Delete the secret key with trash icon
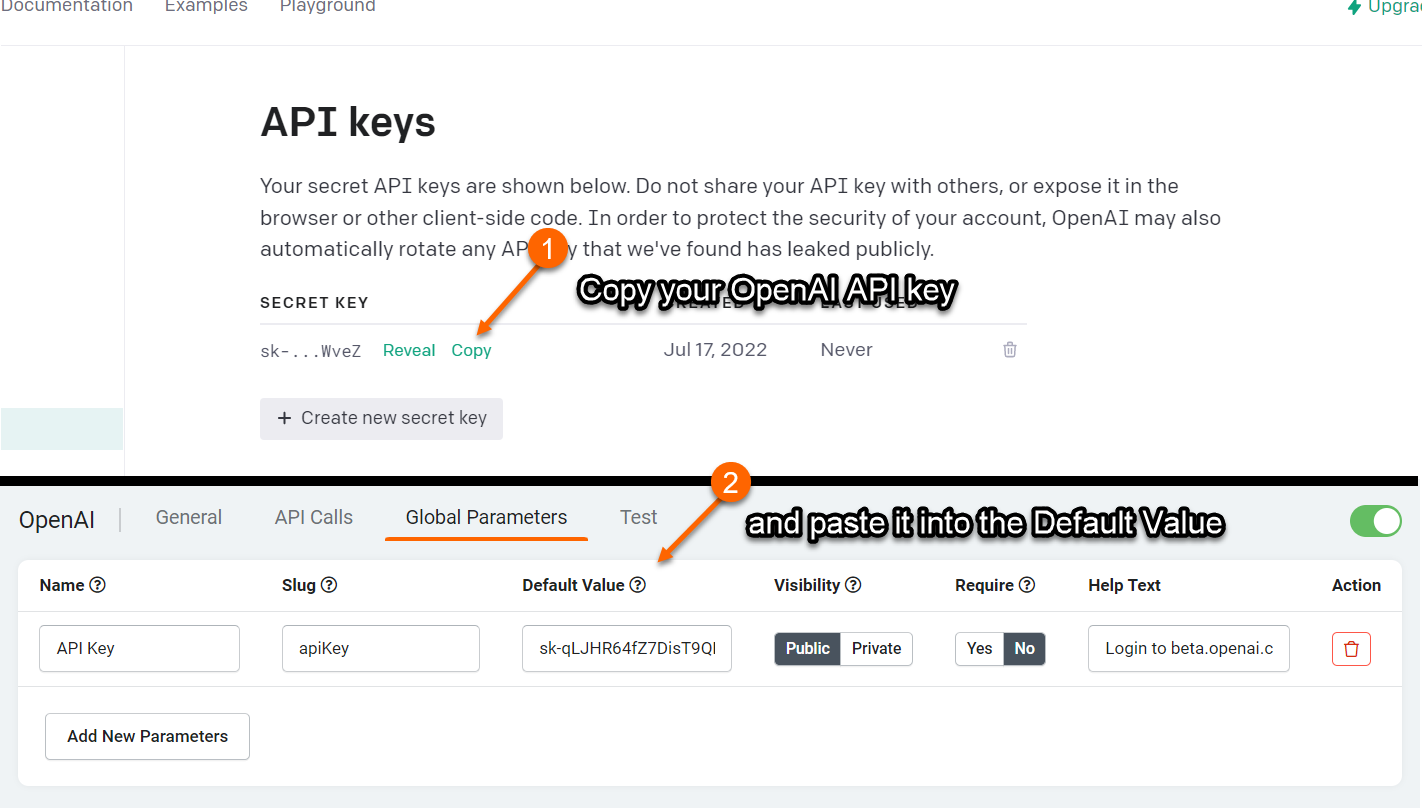Screen dimensions: 1422x808 (x=1010, y=350)
